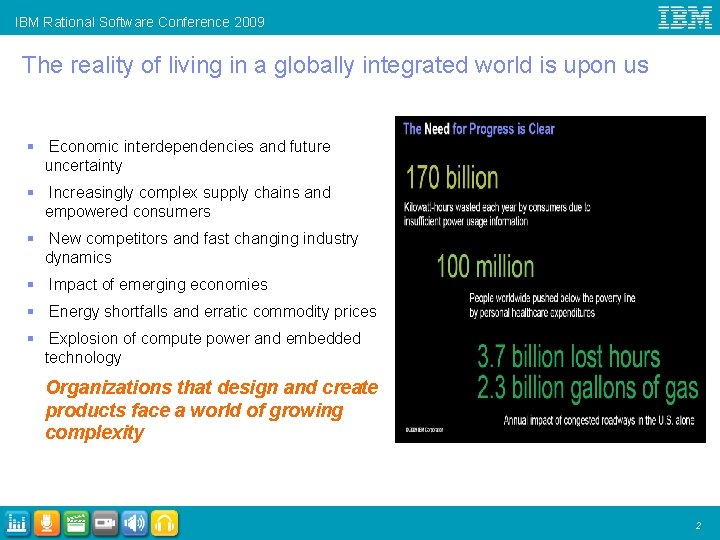Click the poverty line healthcare caption

(552, 305)
